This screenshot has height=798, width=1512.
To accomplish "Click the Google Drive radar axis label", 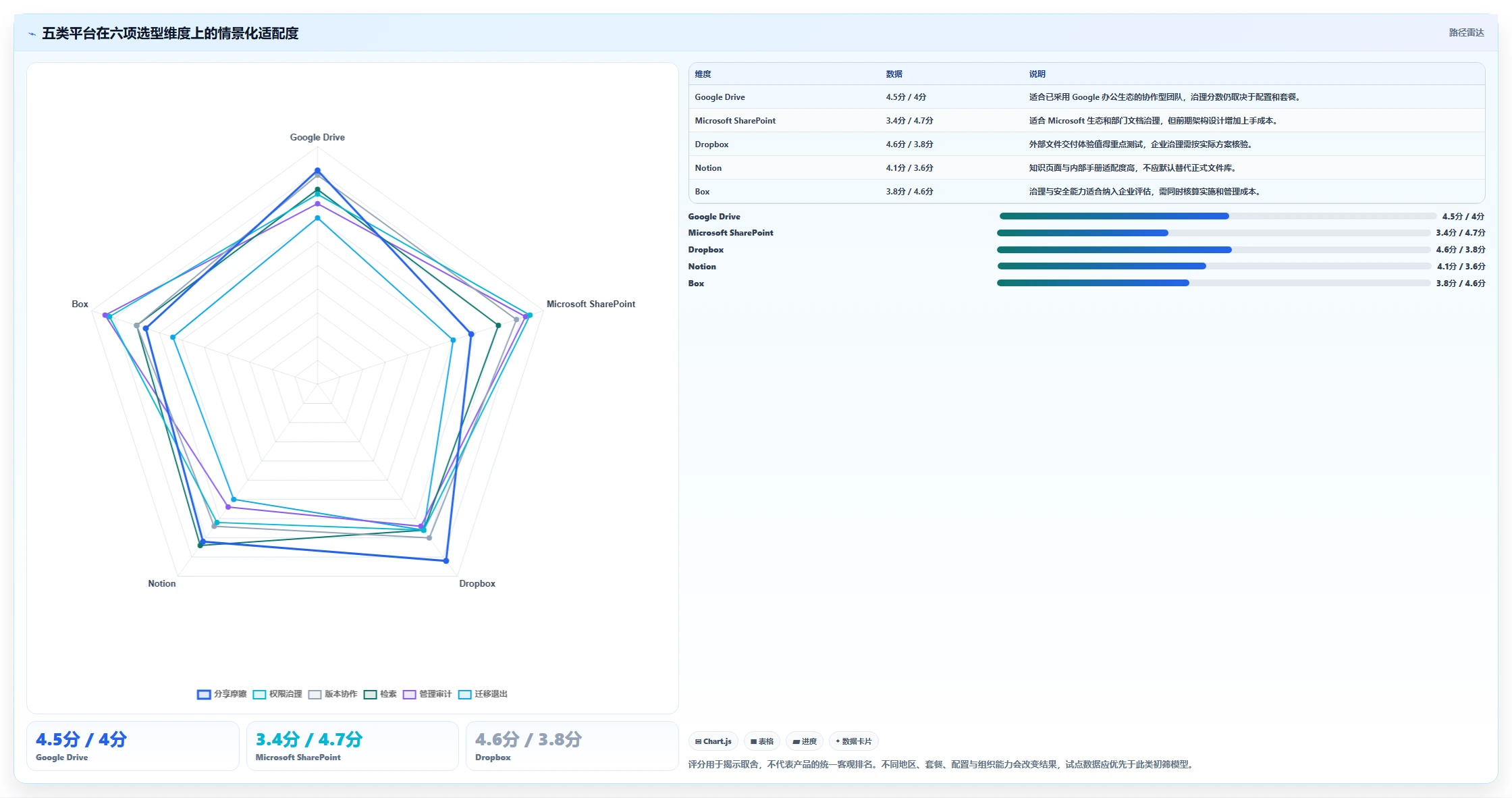I will point(317,137).
